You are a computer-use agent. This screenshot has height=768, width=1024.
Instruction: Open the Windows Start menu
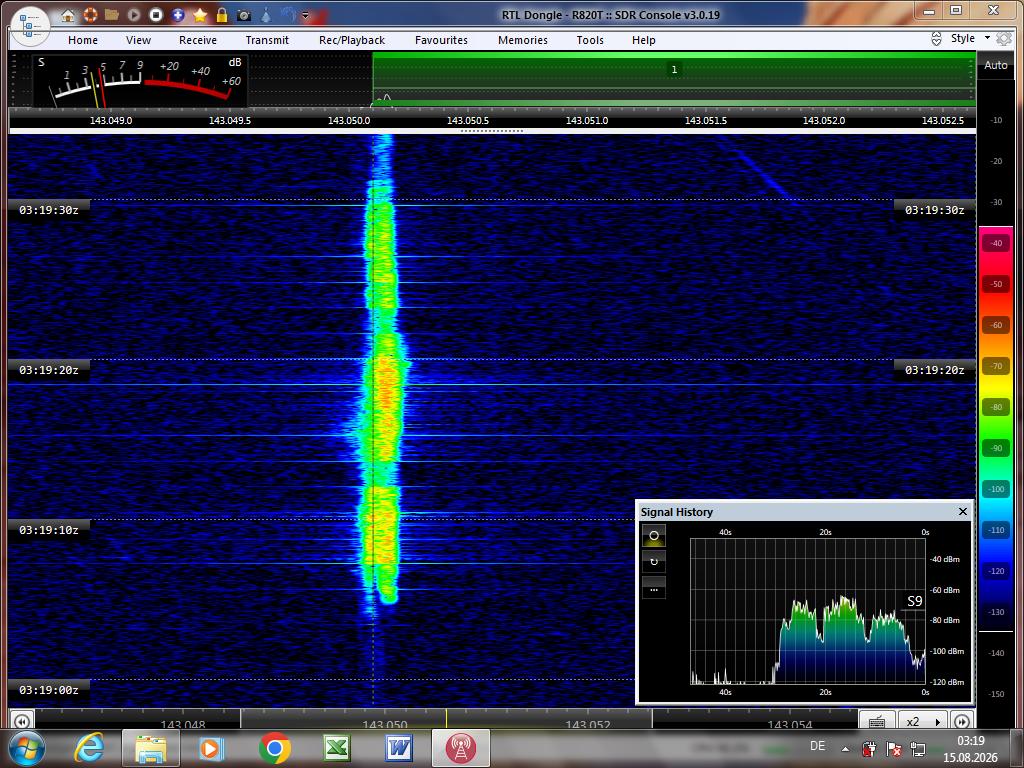click(x=27, y=748)
